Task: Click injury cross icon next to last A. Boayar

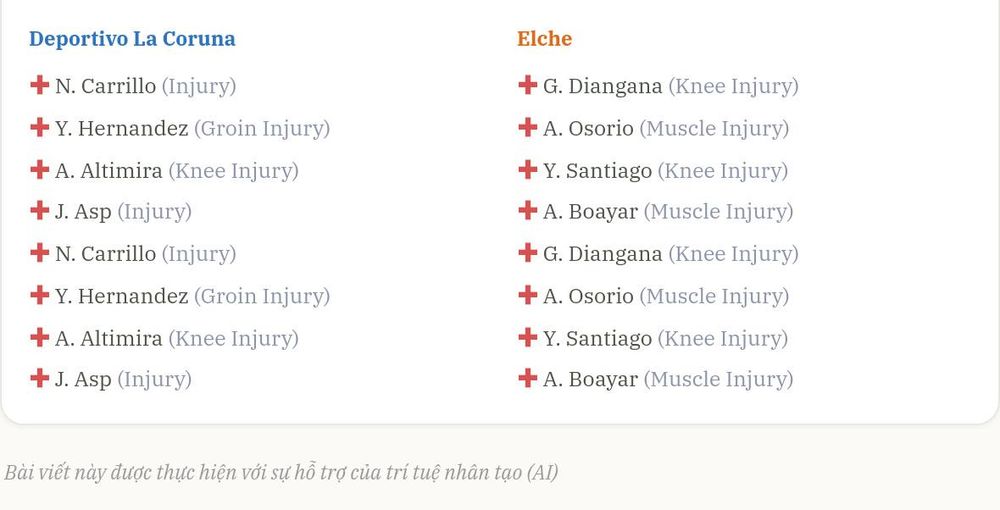Action: coord(527,378)
